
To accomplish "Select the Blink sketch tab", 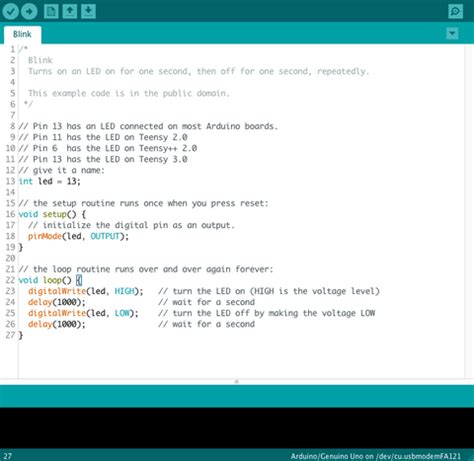I will [22, 34].
